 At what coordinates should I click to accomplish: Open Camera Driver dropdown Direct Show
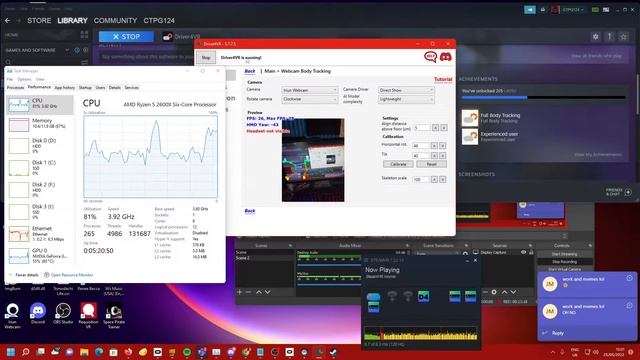coord(406,90)
